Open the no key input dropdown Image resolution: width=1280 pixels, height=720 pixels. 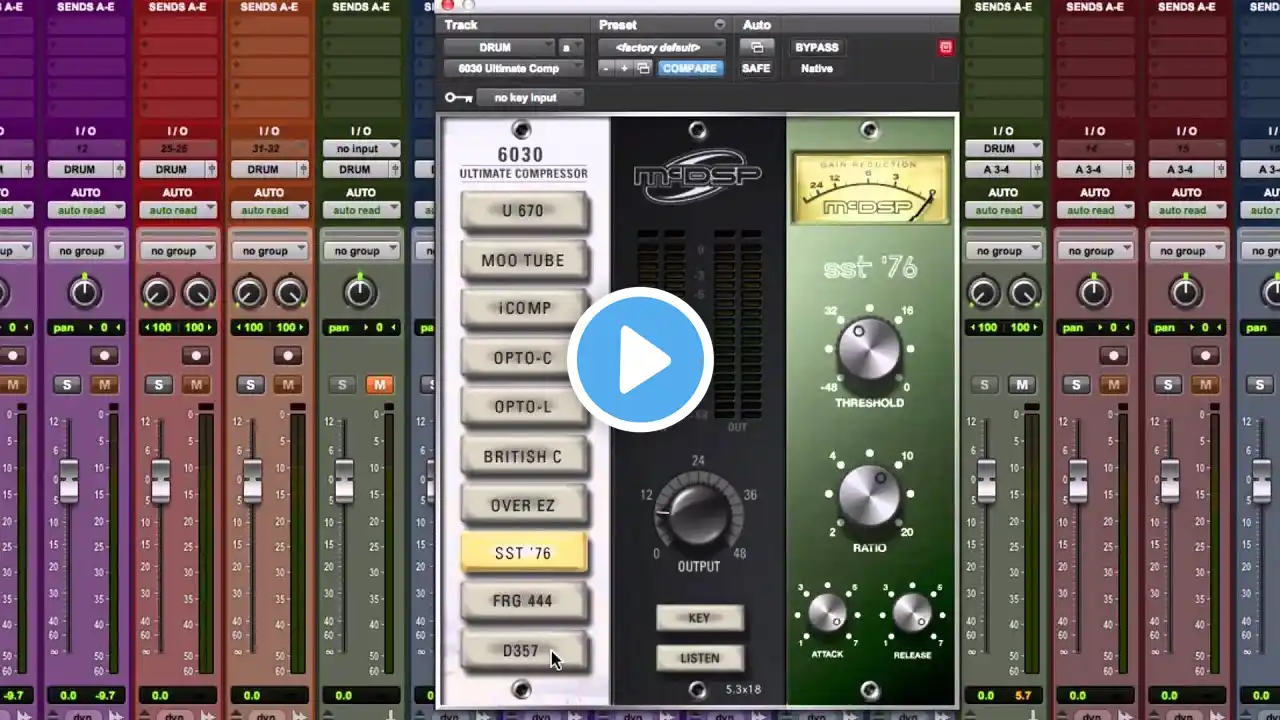point(531,97)
